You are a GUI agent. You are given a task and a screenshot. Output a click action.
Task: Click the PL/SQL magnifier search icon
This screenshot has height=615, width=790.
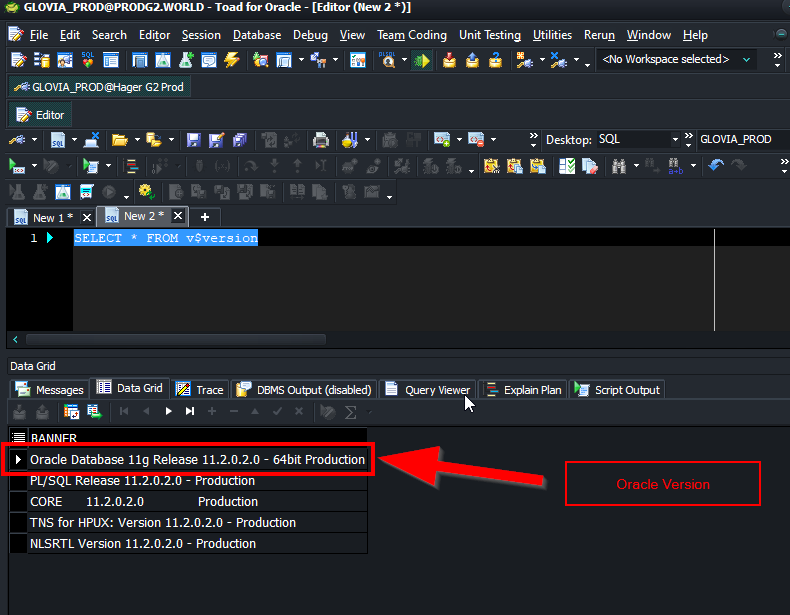pyautogui.click(x=387, y=60)
